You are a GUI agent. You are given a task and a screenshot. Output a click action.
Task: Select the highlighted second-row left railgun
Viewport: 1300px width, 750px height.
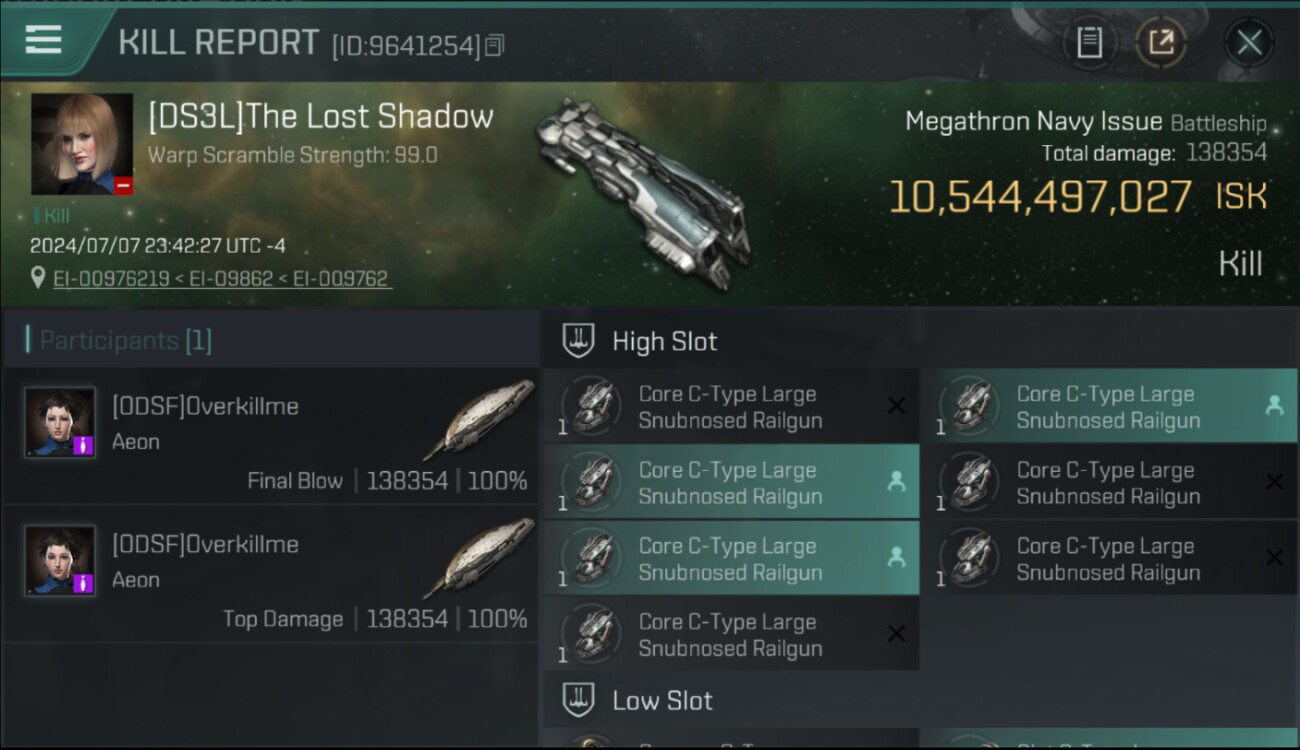pyautogui.click(x=731, y=482)
